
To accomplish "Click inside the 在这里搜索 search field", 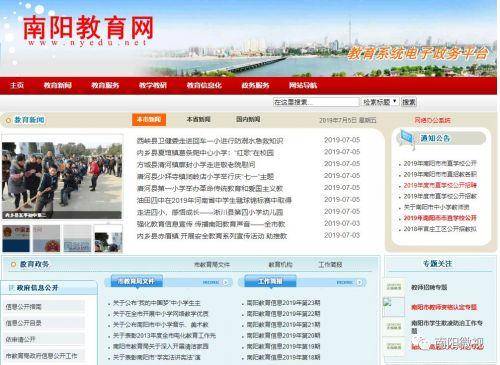I will click(x=316, y=102).
